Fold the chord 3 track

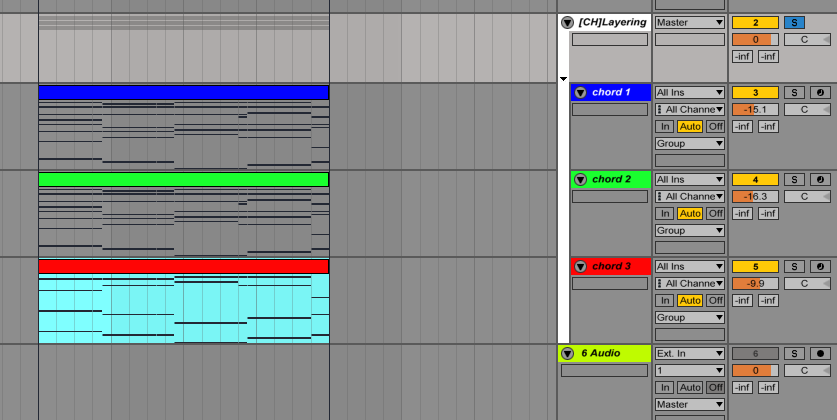tap(580, 266)
